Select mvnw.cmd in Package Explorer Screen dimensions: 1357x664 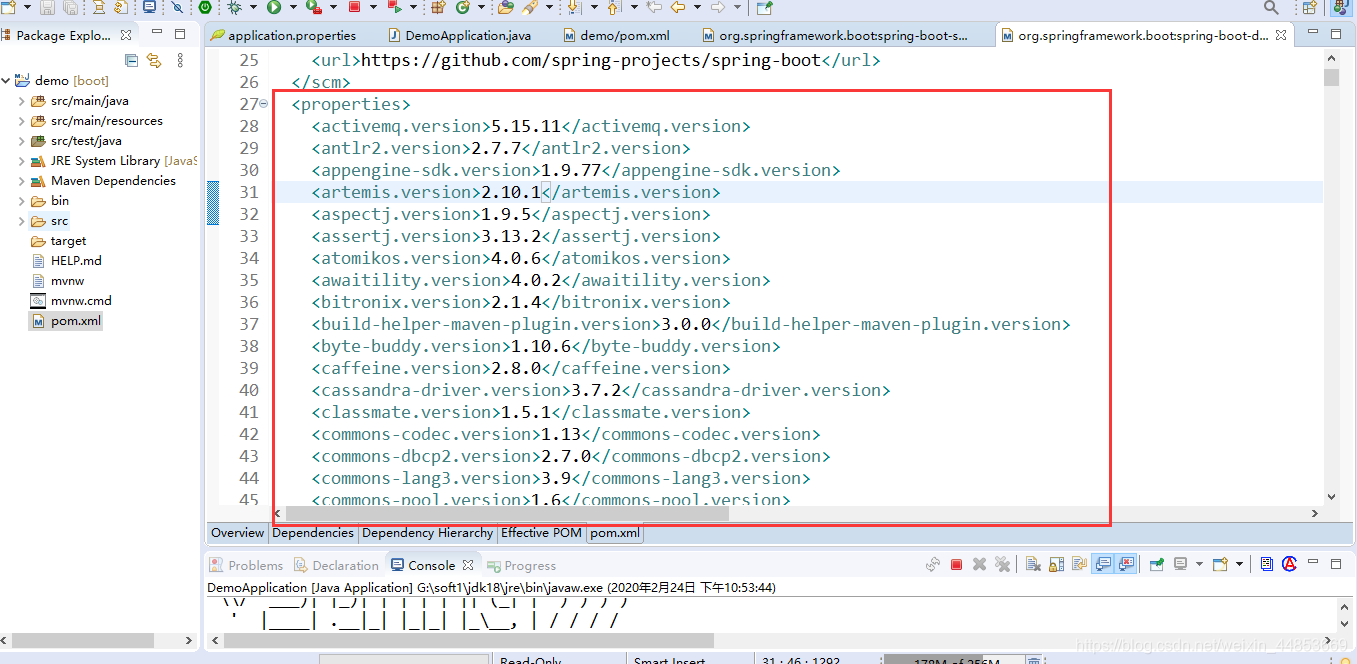(72, 301)
